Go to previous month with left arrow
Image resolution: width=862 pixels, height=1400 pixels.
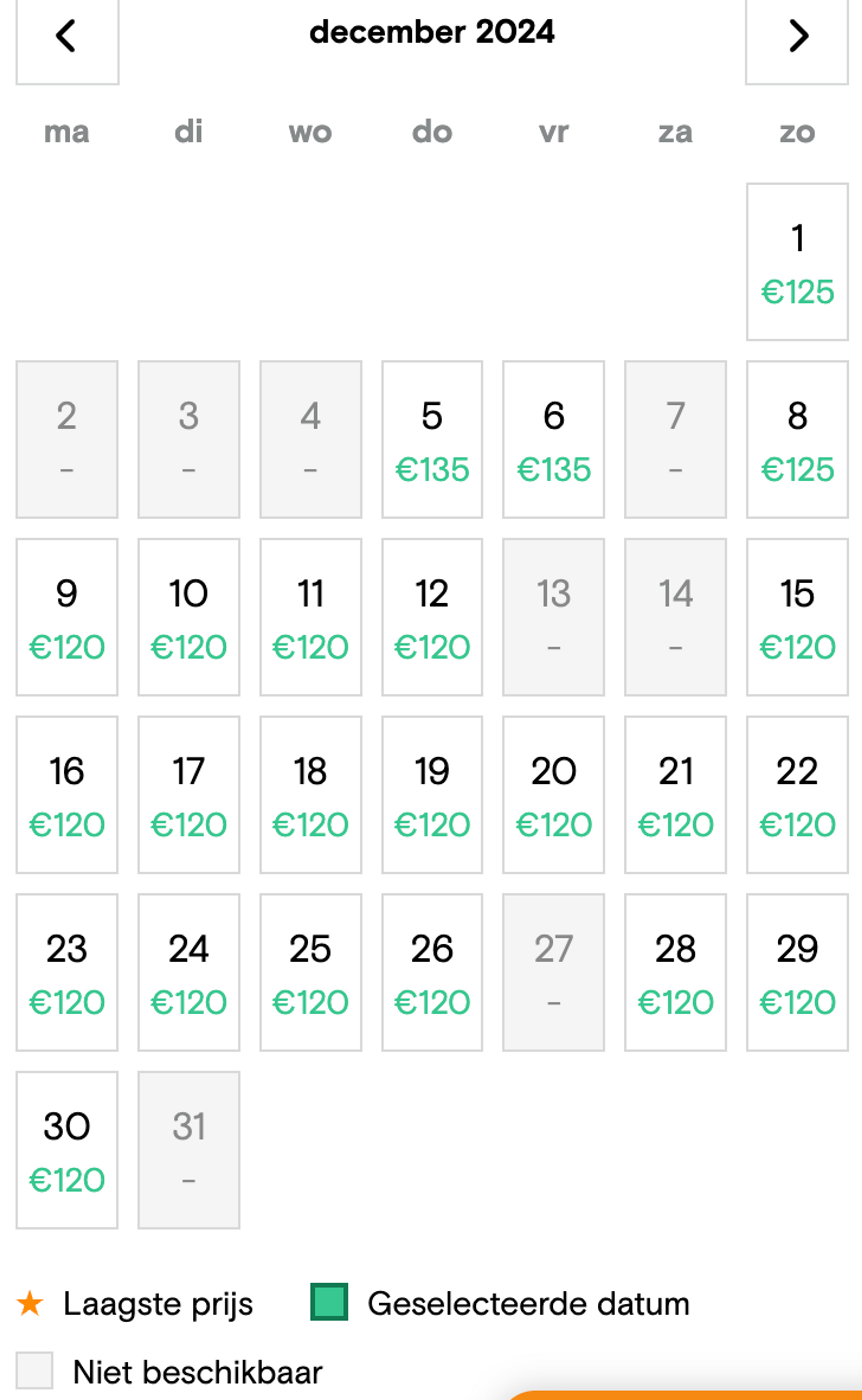(67, 37)
